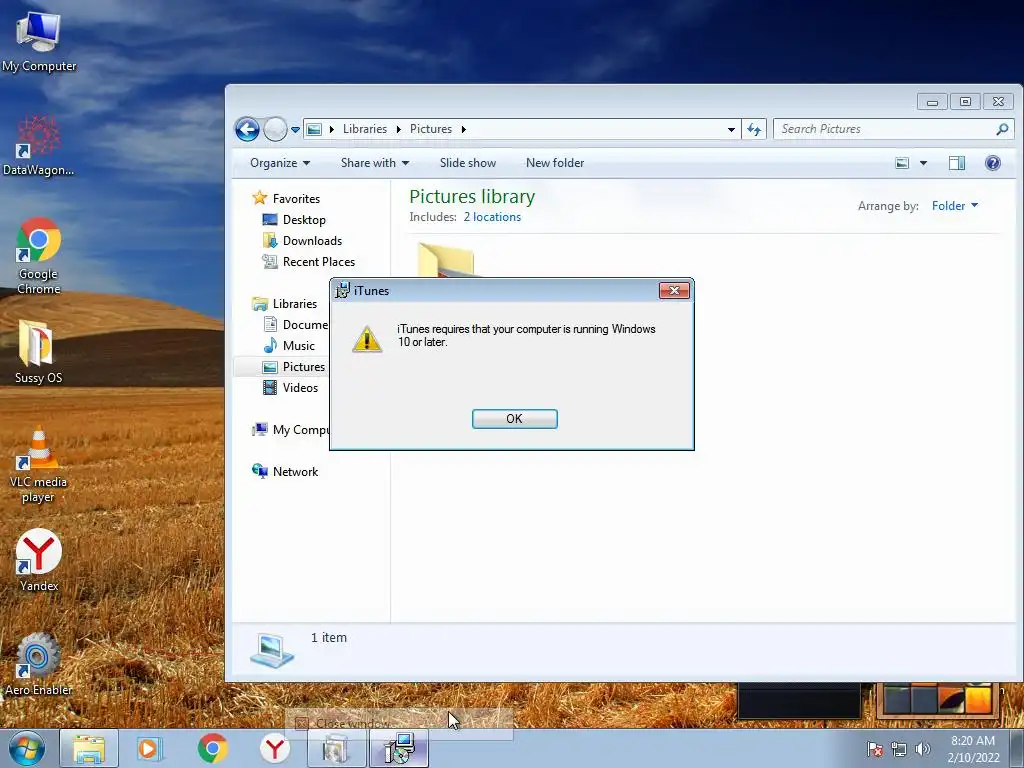
Task: Start the Slide show
Action: pyautogui.click(x=468, y=163)
